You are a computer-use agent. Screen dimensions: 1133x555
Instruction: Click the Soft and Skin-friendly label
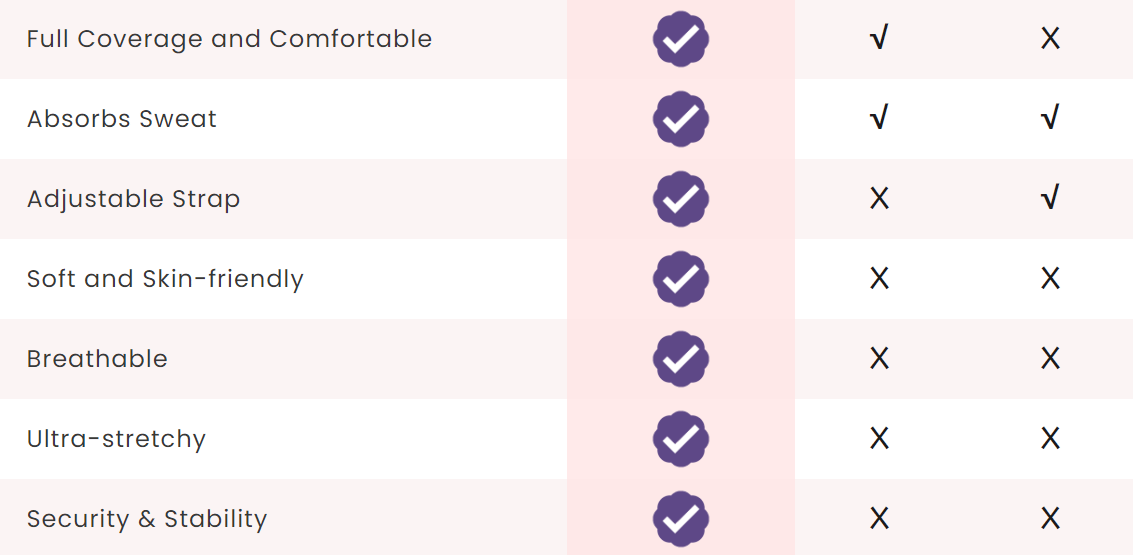point(165,280)
